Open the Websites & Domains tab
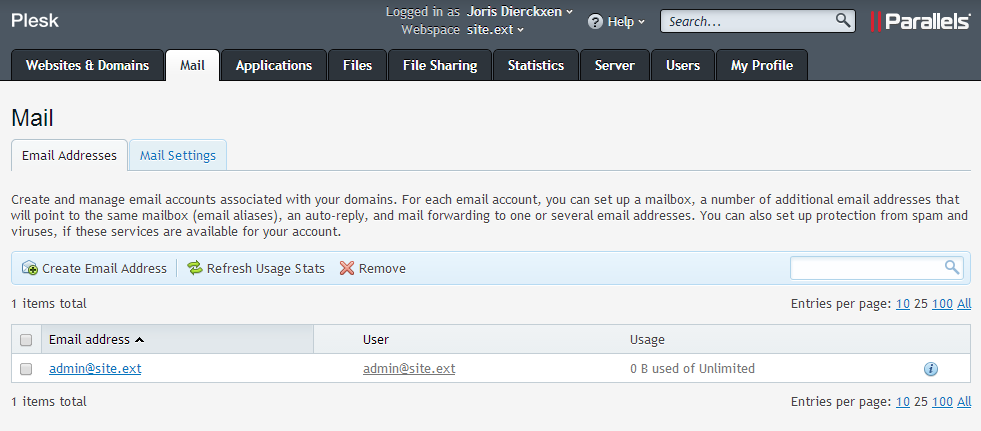 click(87, 65)
